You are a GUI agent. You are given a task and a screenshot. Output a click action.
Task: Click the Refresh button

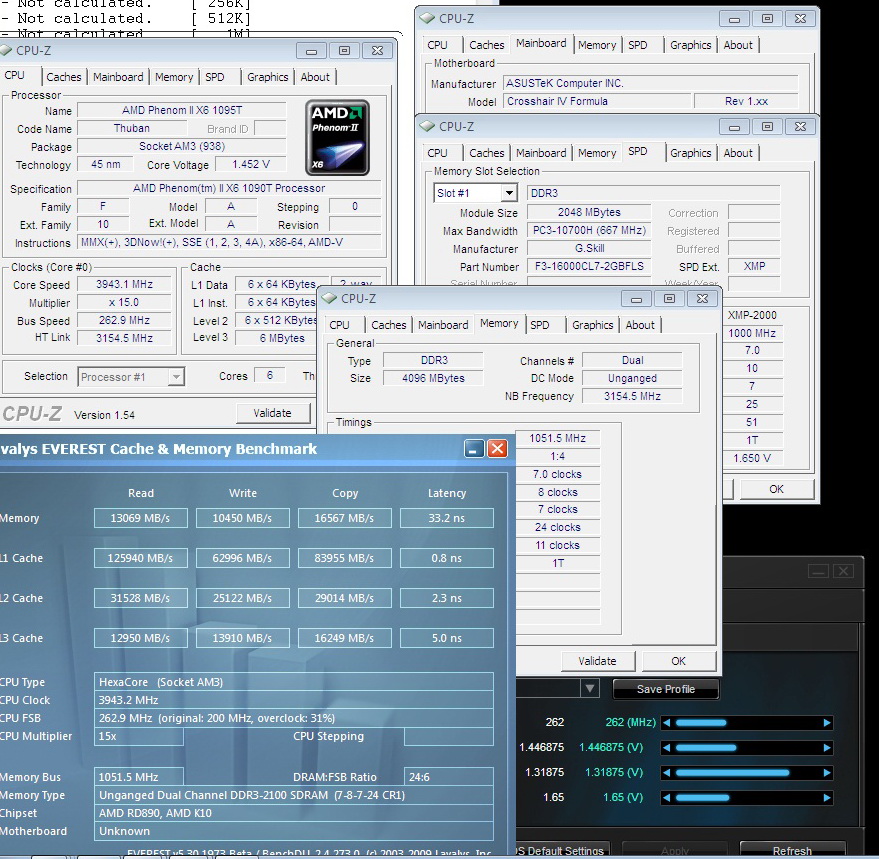pos(792,851)
